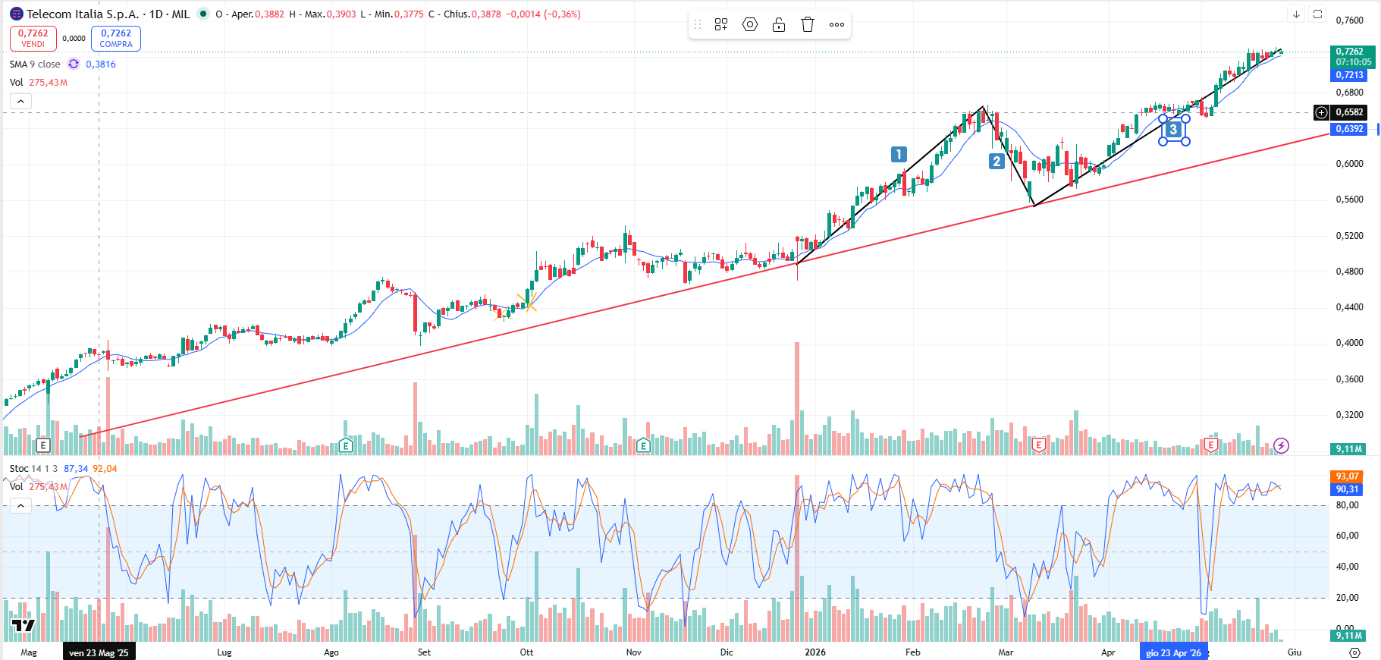This screenshot has width=1381, height=660.
Task: Click the down-arrow button at top right
Action: point(1296,14)
